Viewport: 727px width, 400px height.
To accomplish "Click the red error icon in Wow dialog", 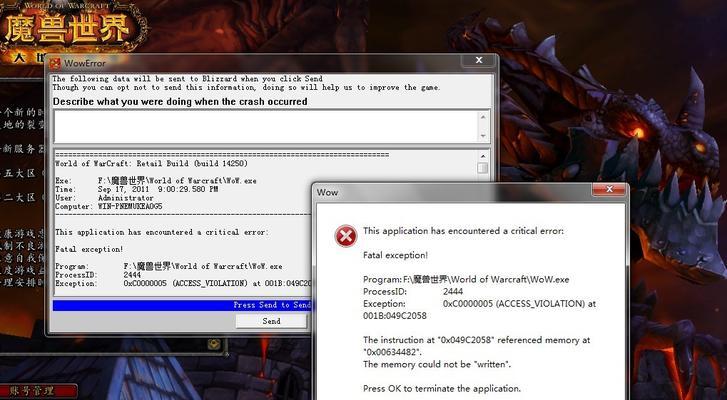I will [x=346, y=236].
